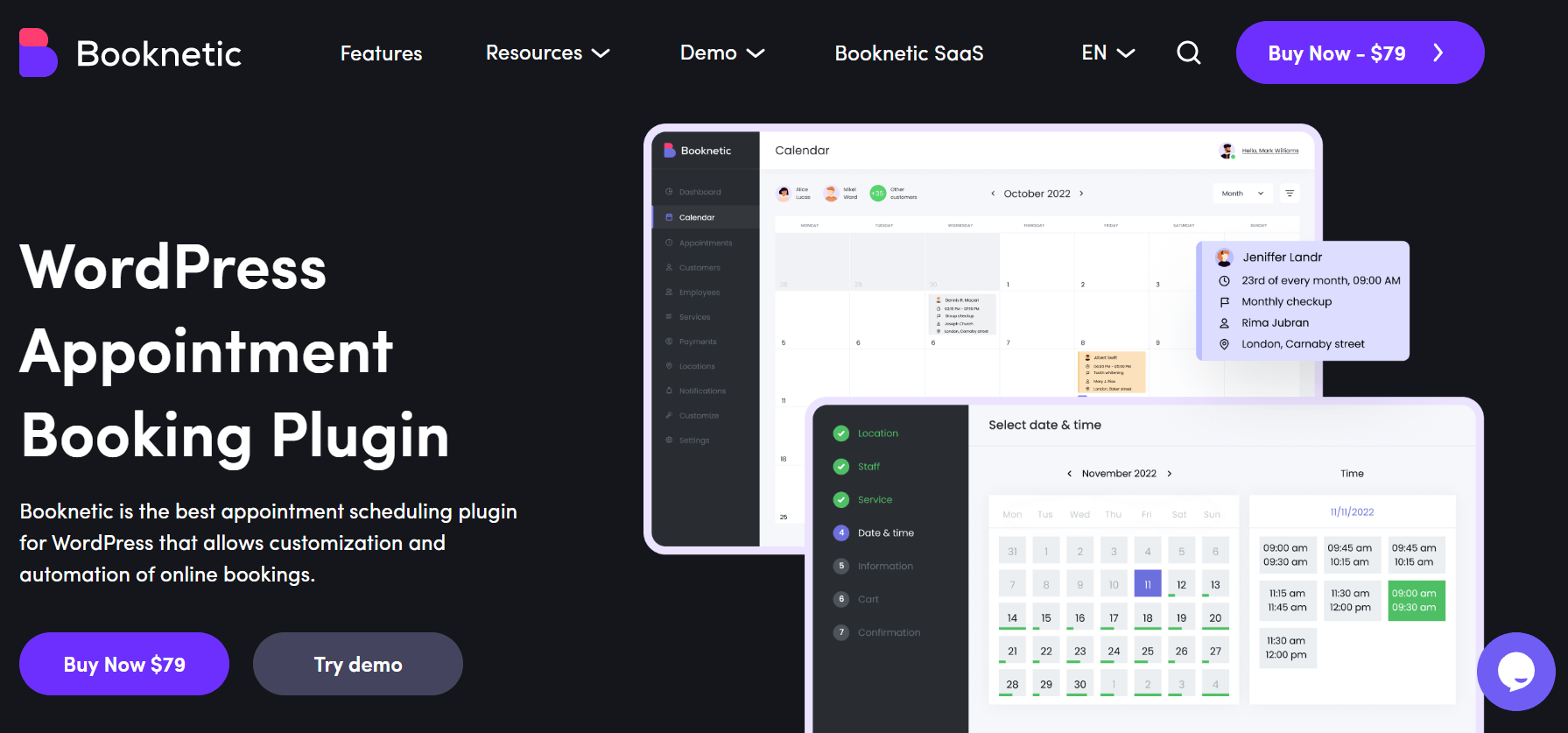Viewport: 1568px width, 733px height.
Task: Click the clock icon in appointment tooltip
Action: pos(1224,281)
